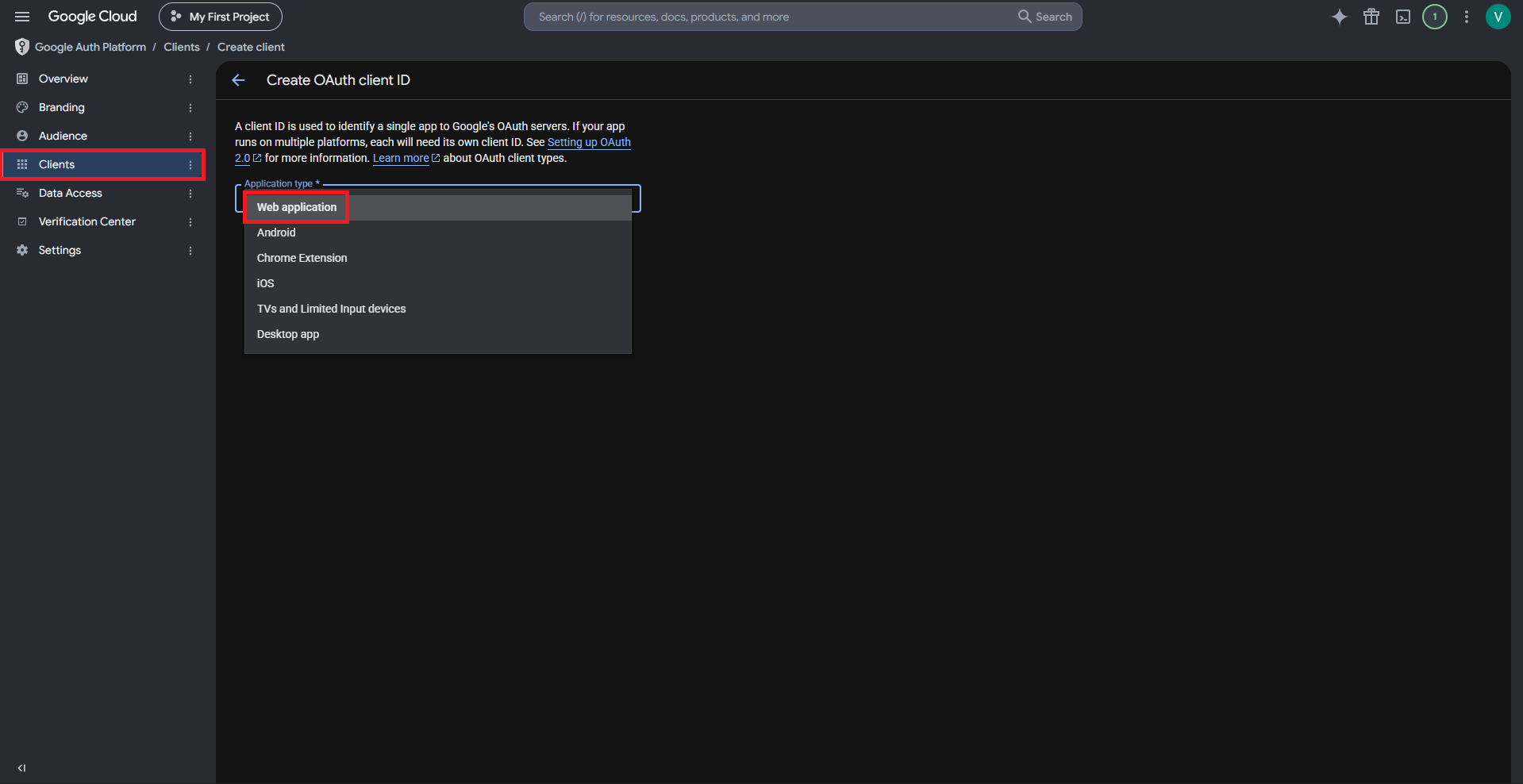Open the My First Project selector
Screen dimensions: 1523x784
point(221,17)
